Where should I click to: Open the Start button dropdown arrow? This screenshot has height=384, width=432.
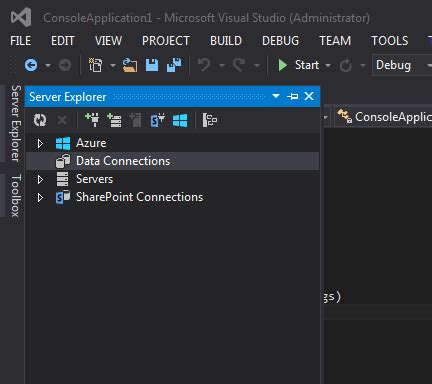(x=328, y=65)
